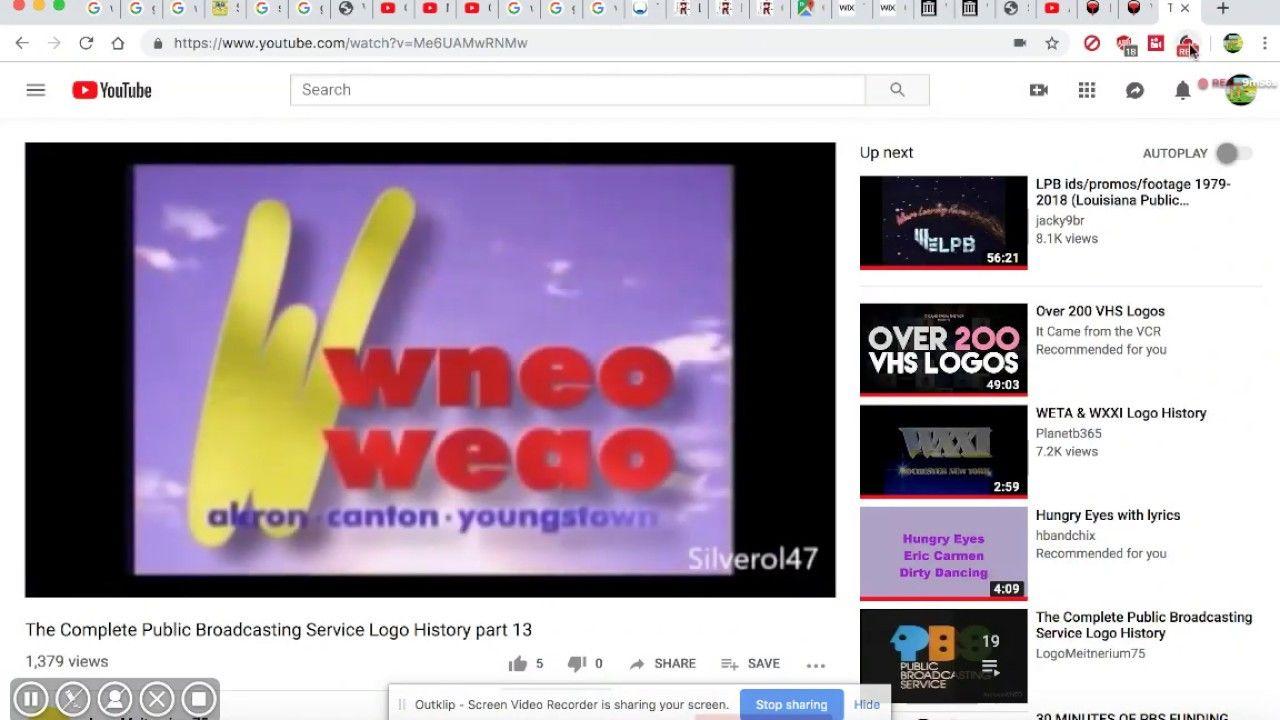The height and width of the screenshot is (720, 1280).
Task: Pause the Outklip recording
Action: click(30, 699)
